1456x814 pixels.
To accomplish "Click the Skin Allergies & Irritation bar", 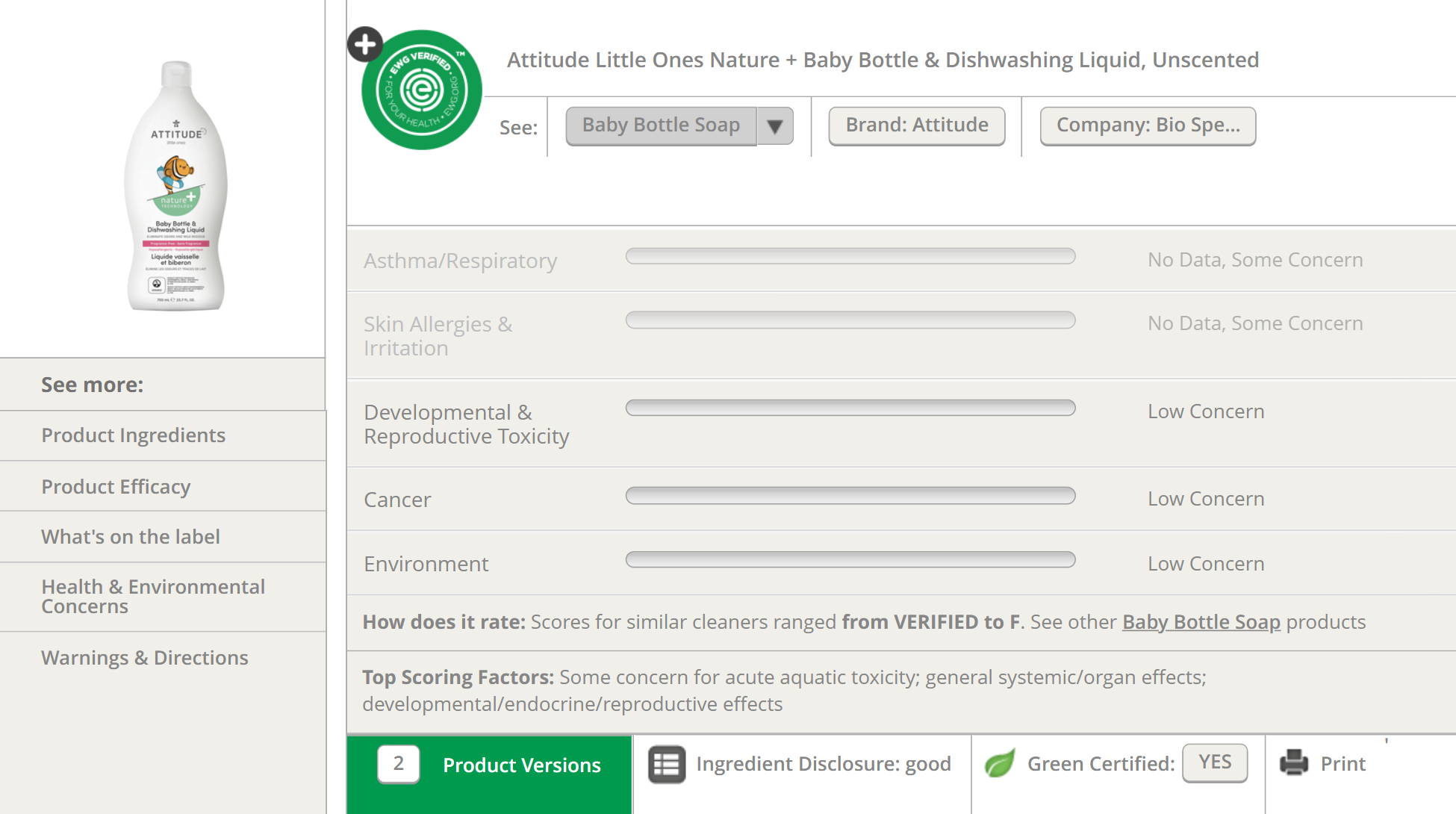I will [850, 320].
